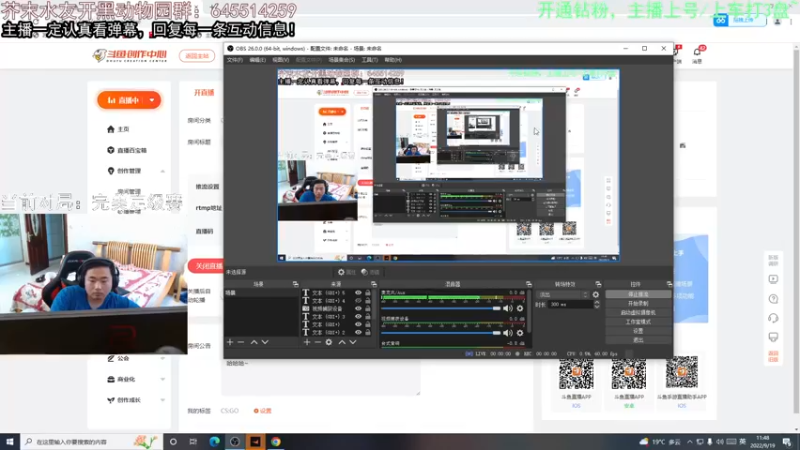Toggle visibility of source 文本 (GDI+) 4
Image resolution: width=800 pixels, height=450 pixels.
[358, 301]
